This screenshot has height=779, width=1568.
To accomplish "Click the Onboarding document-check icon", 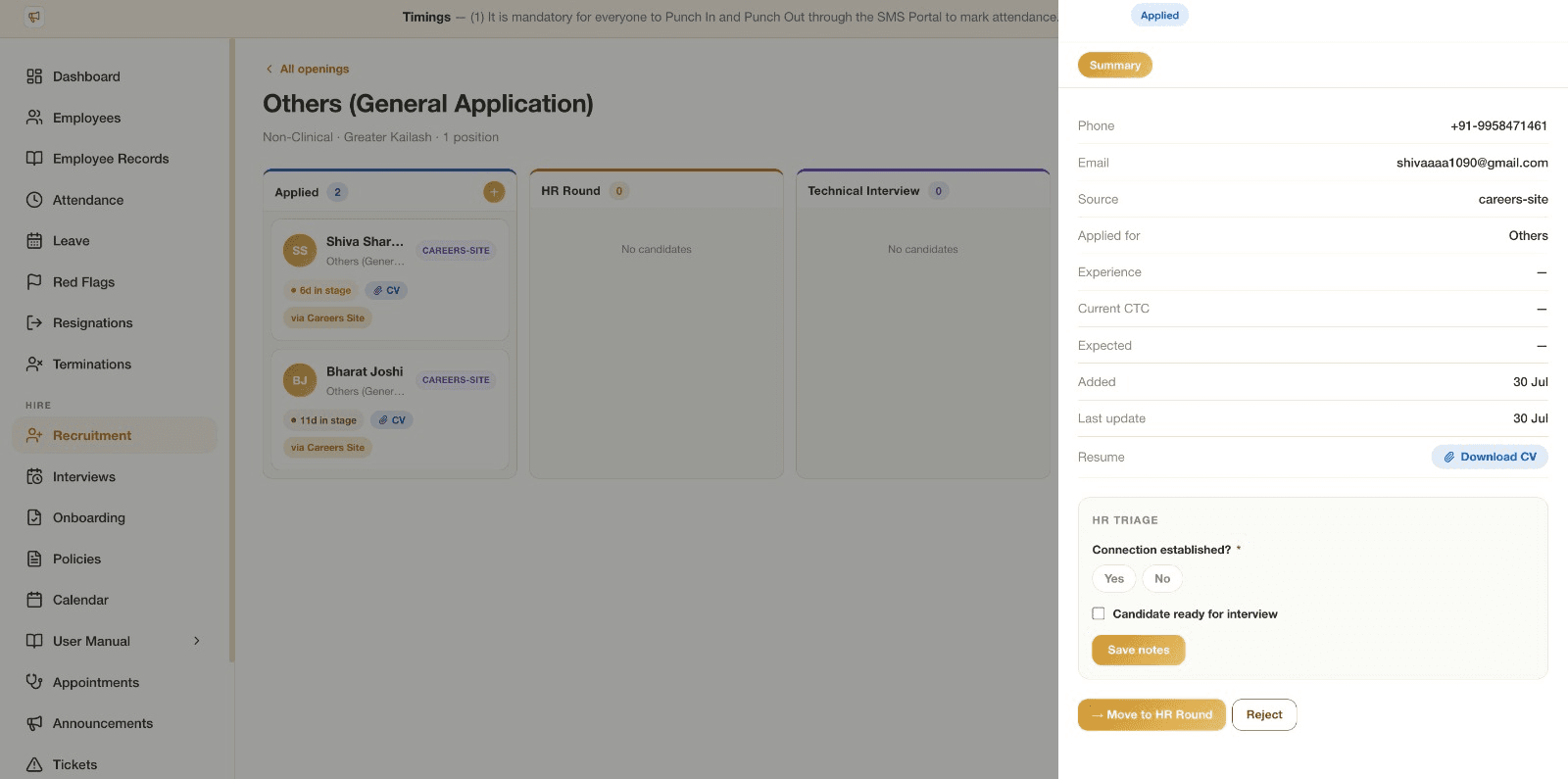I will 34,517.
